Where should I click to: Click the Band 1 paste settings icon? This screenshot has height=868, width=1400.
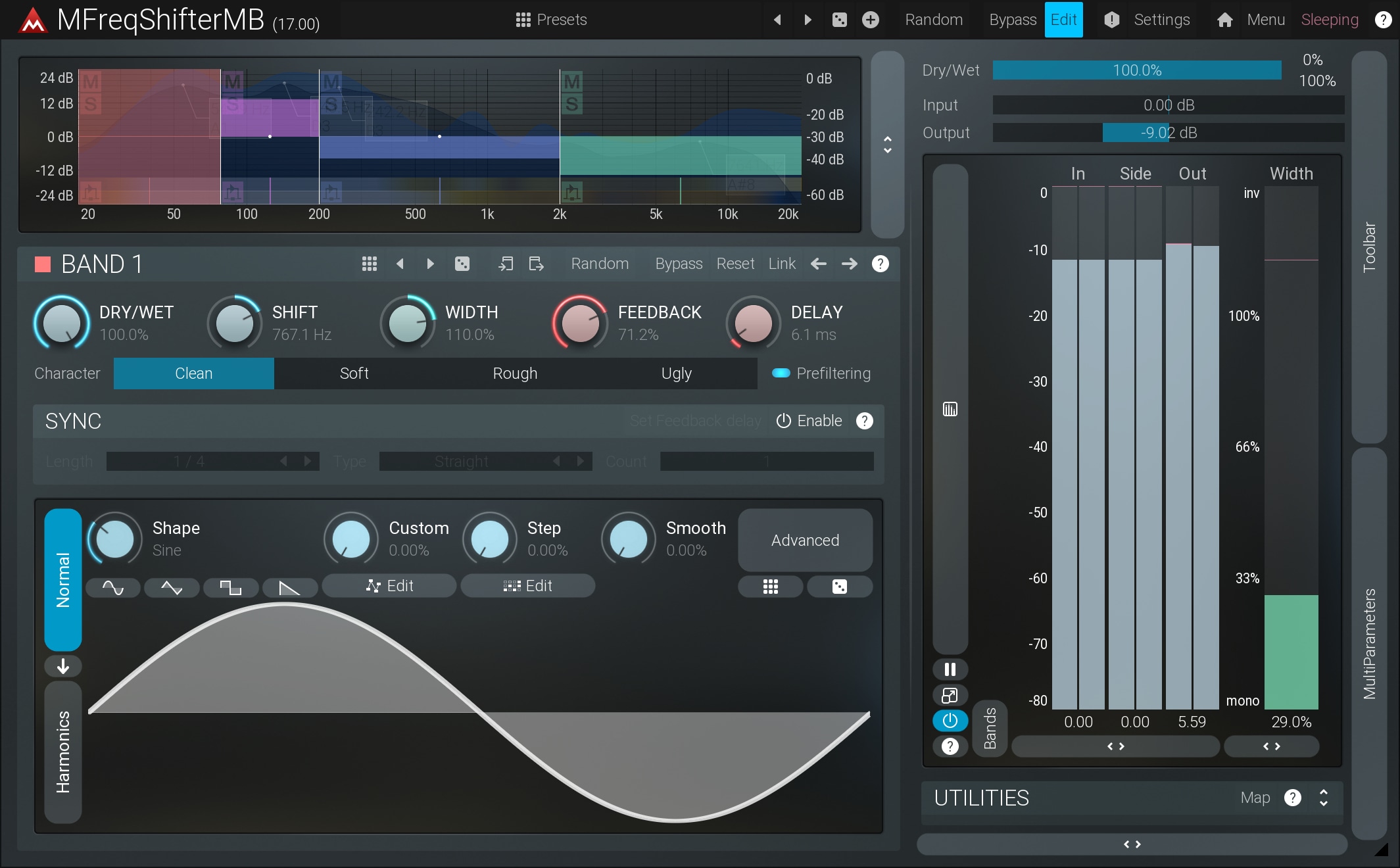pyautogui.click(x=537, y=264)
